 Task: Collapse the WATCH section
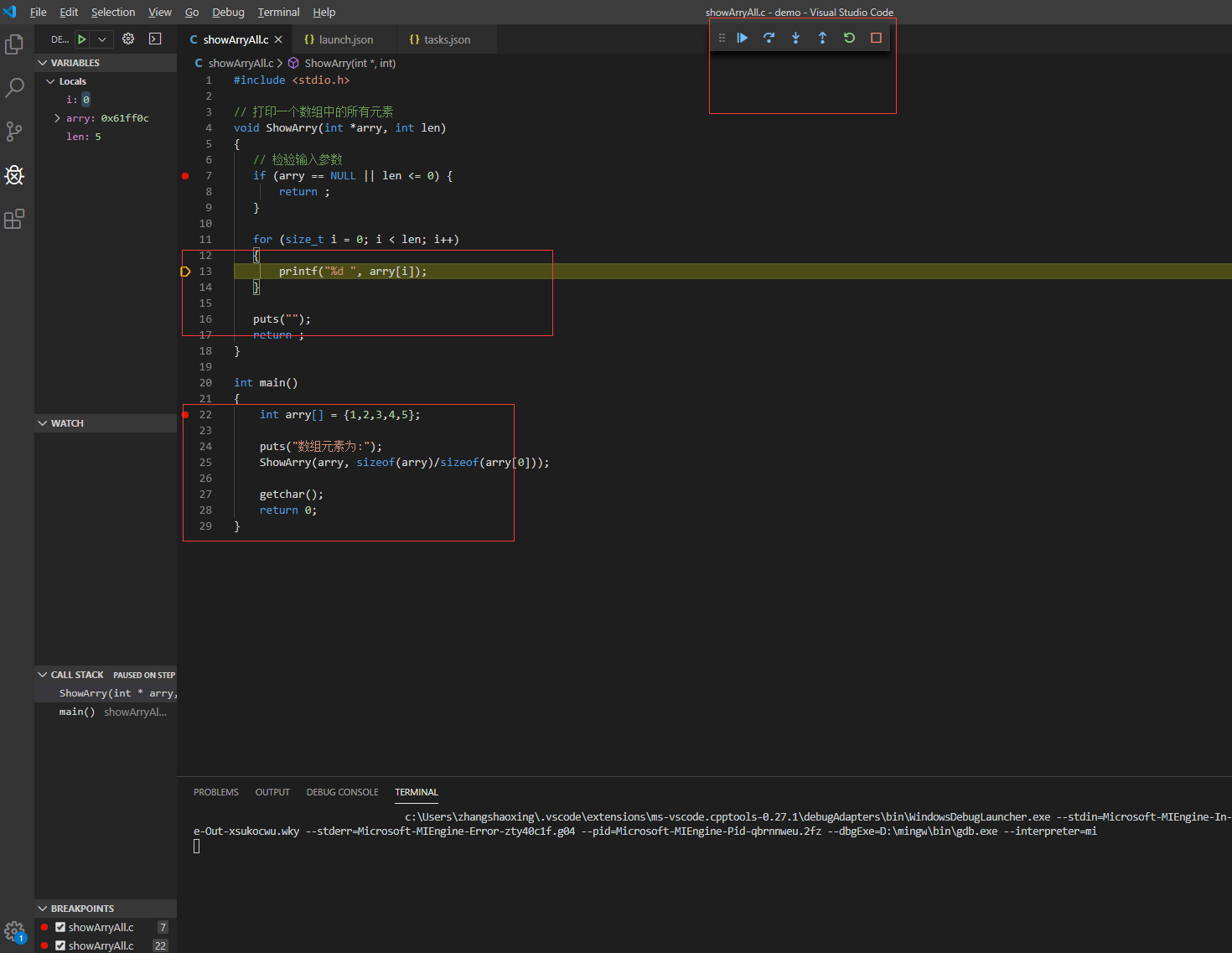pyautogui.click(x=43, y=423)
